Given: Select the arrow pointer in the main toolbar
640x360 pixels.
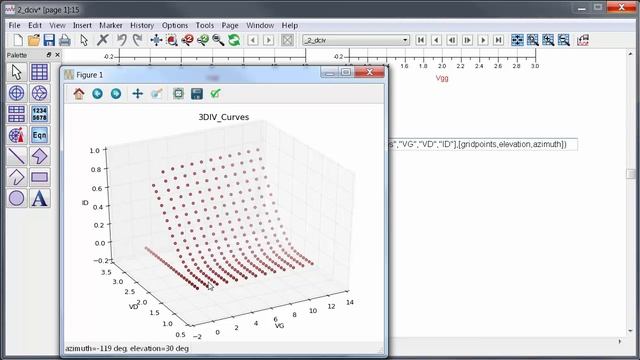Looking at the screenshot, I should [84, 40].
